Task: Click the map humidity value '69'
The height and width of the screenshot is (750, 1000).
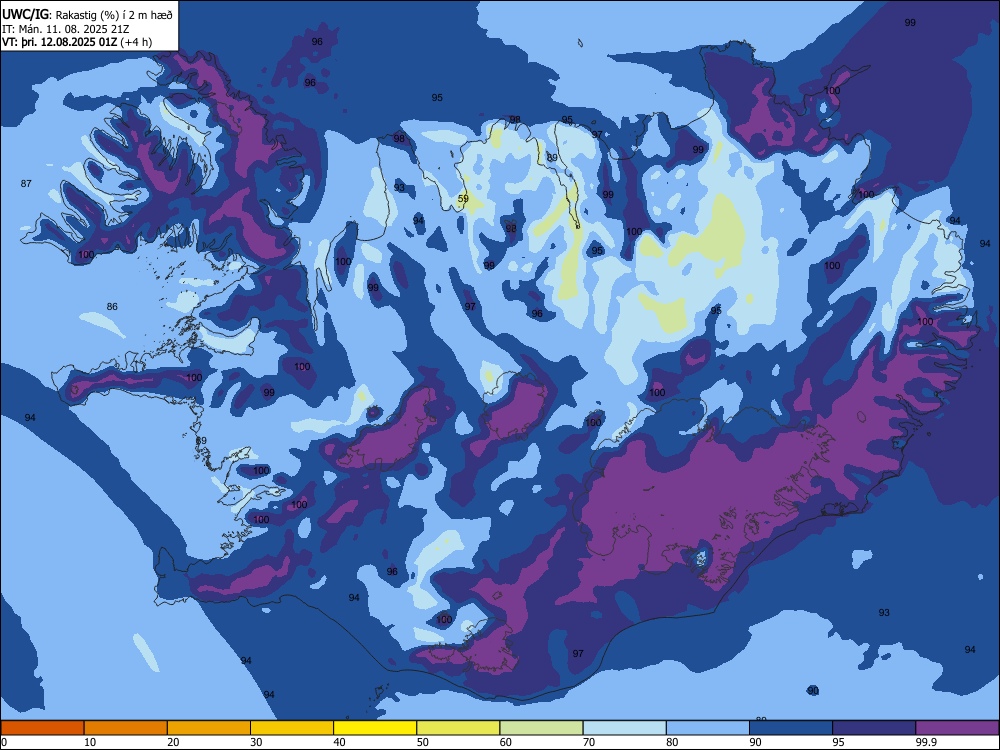Action: pos(202,441)
